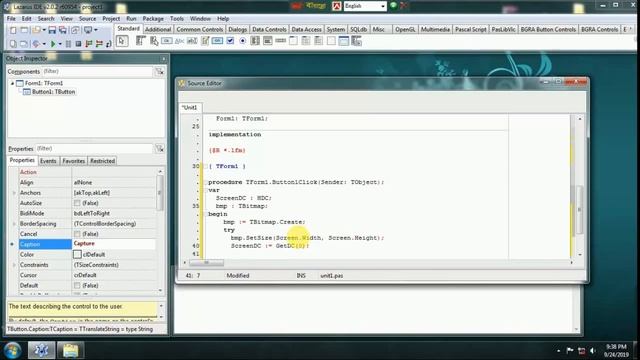Open the Events tab in Object Inspector
Image resolution: width=640 pixels, height=360 pixels.
pyautogui.click(x=48, y=161)
